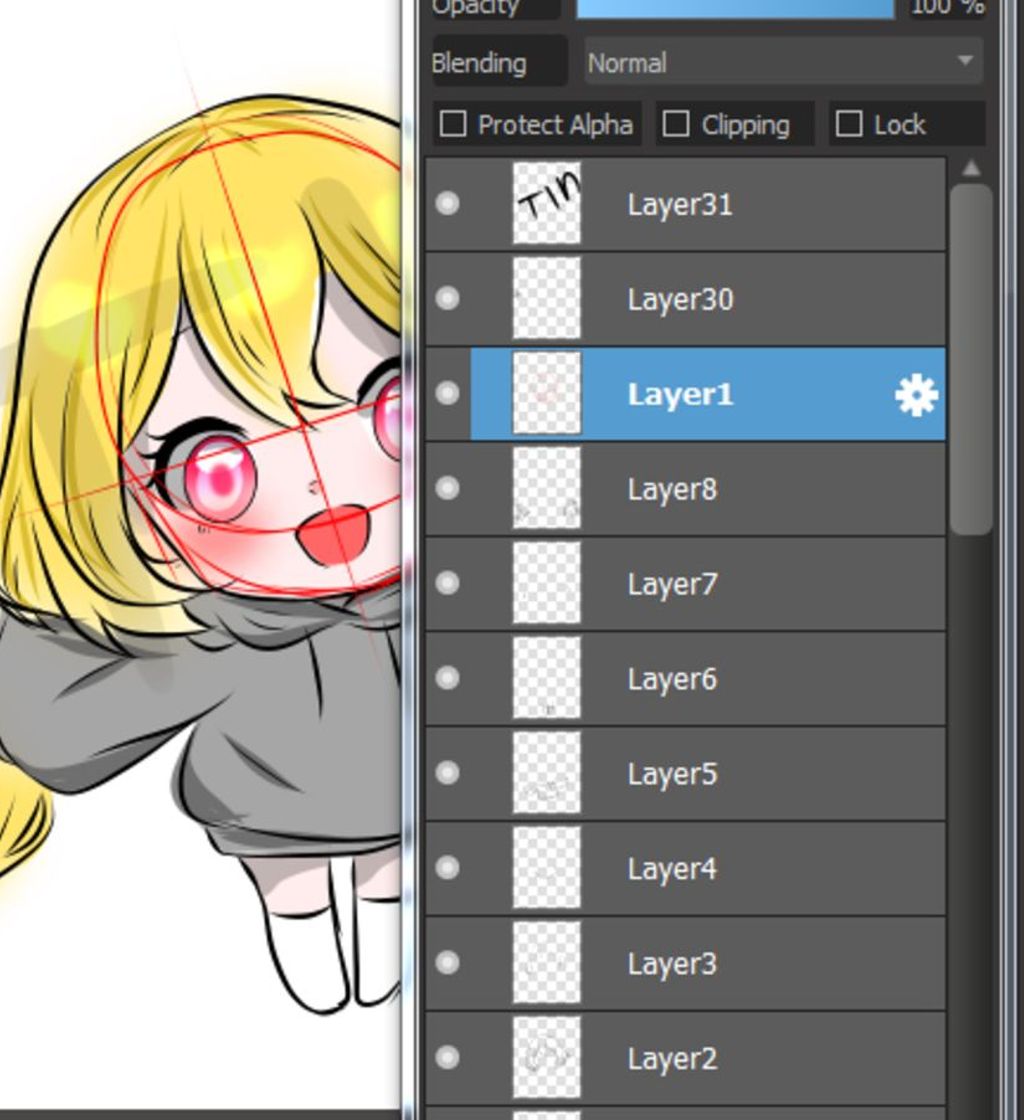Hide Layer30 visibility dot
Image resolution: width=1024 pixels, height=1120 pixels.
click(448, 298)
